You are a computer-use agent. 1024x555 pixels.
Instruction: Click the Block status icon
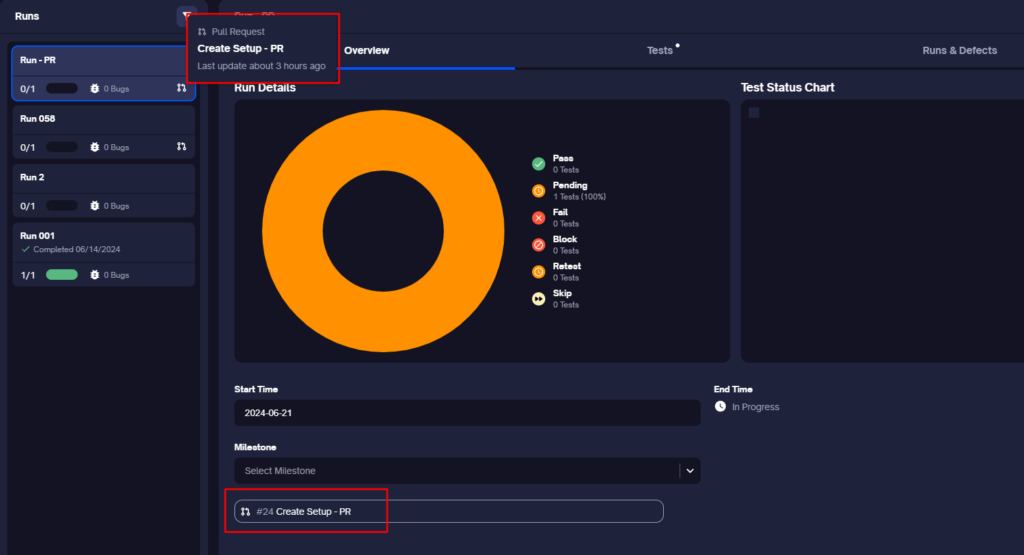[x=538, y=245]
